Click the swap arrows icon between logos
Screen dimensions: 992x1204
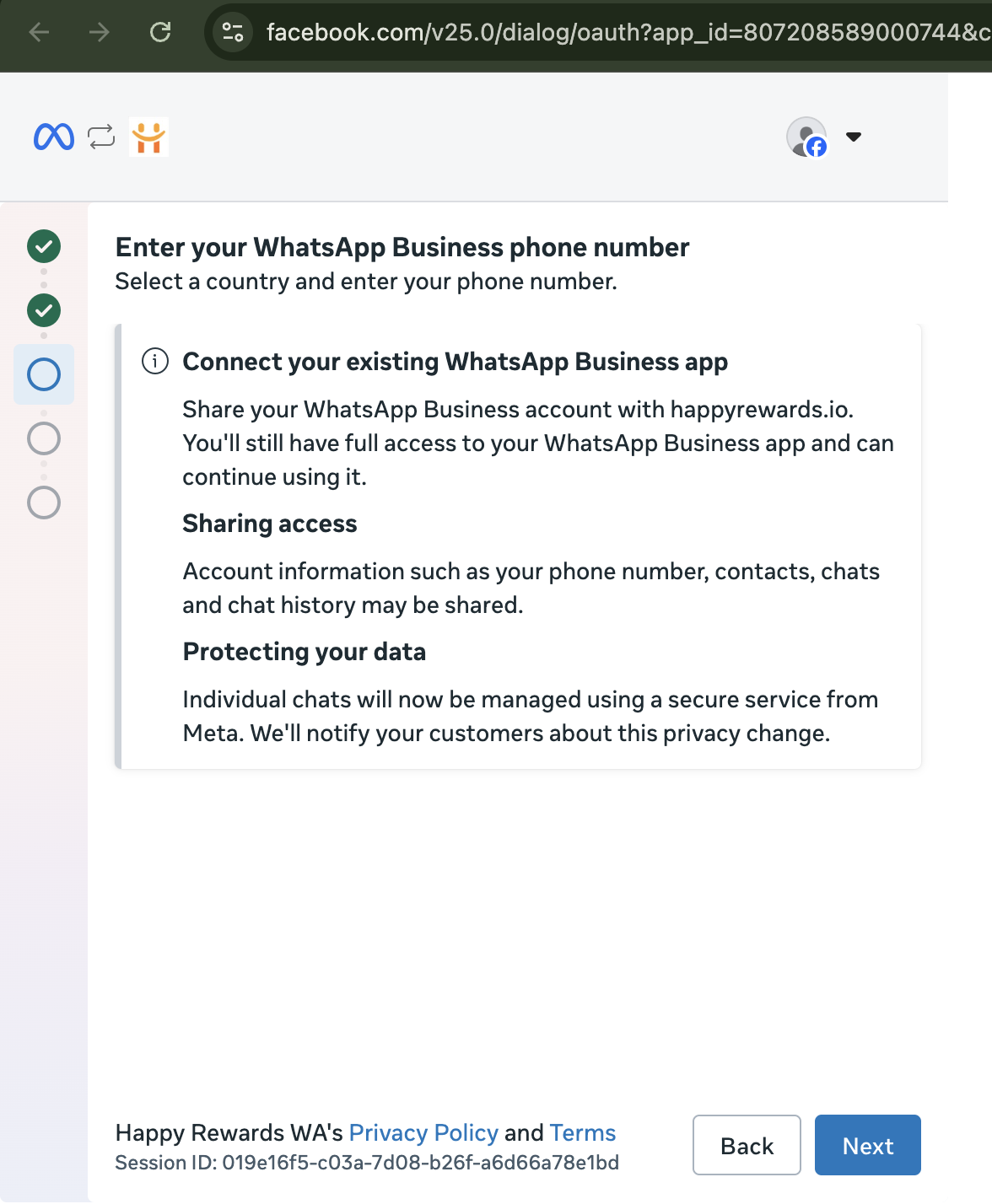pos(101,137)
